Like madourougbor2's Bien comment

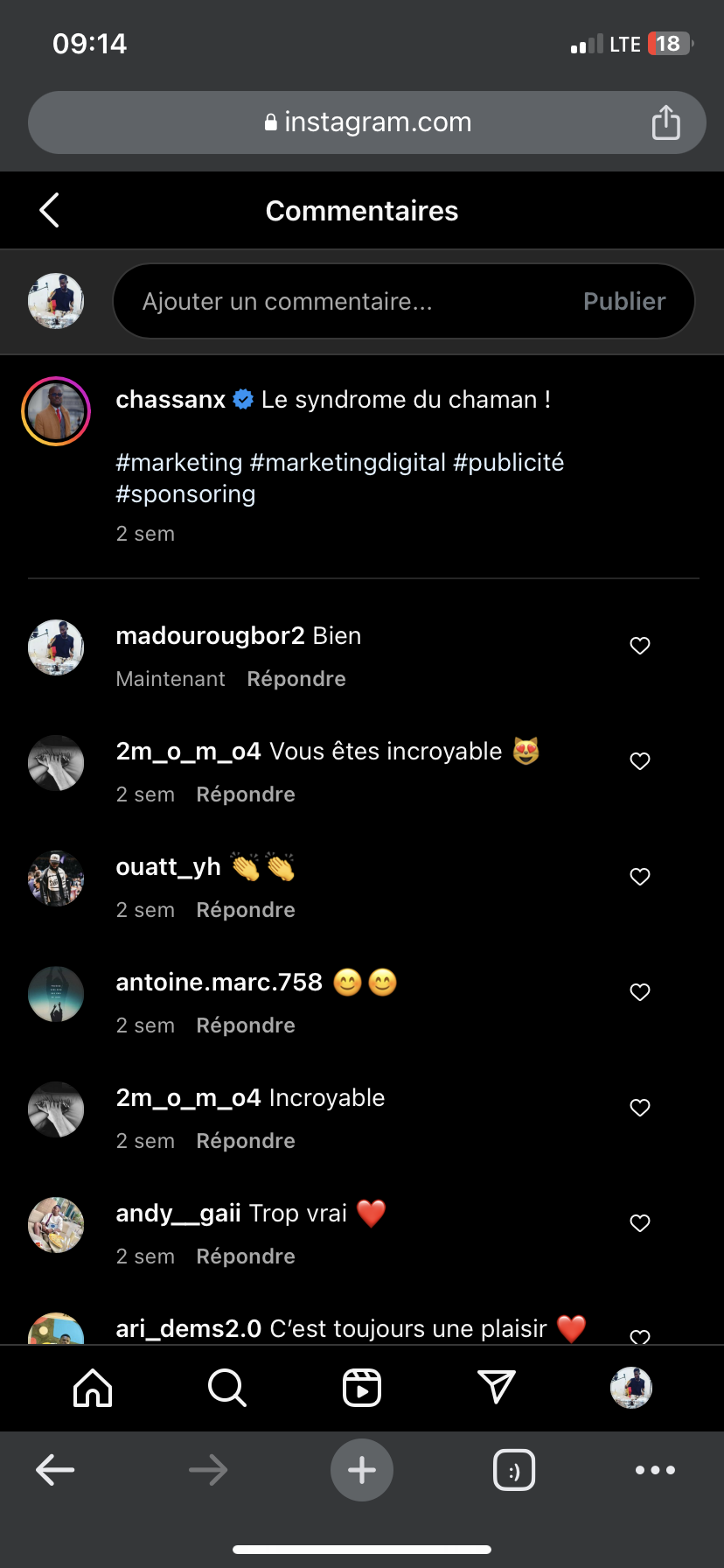click(640, 646)
